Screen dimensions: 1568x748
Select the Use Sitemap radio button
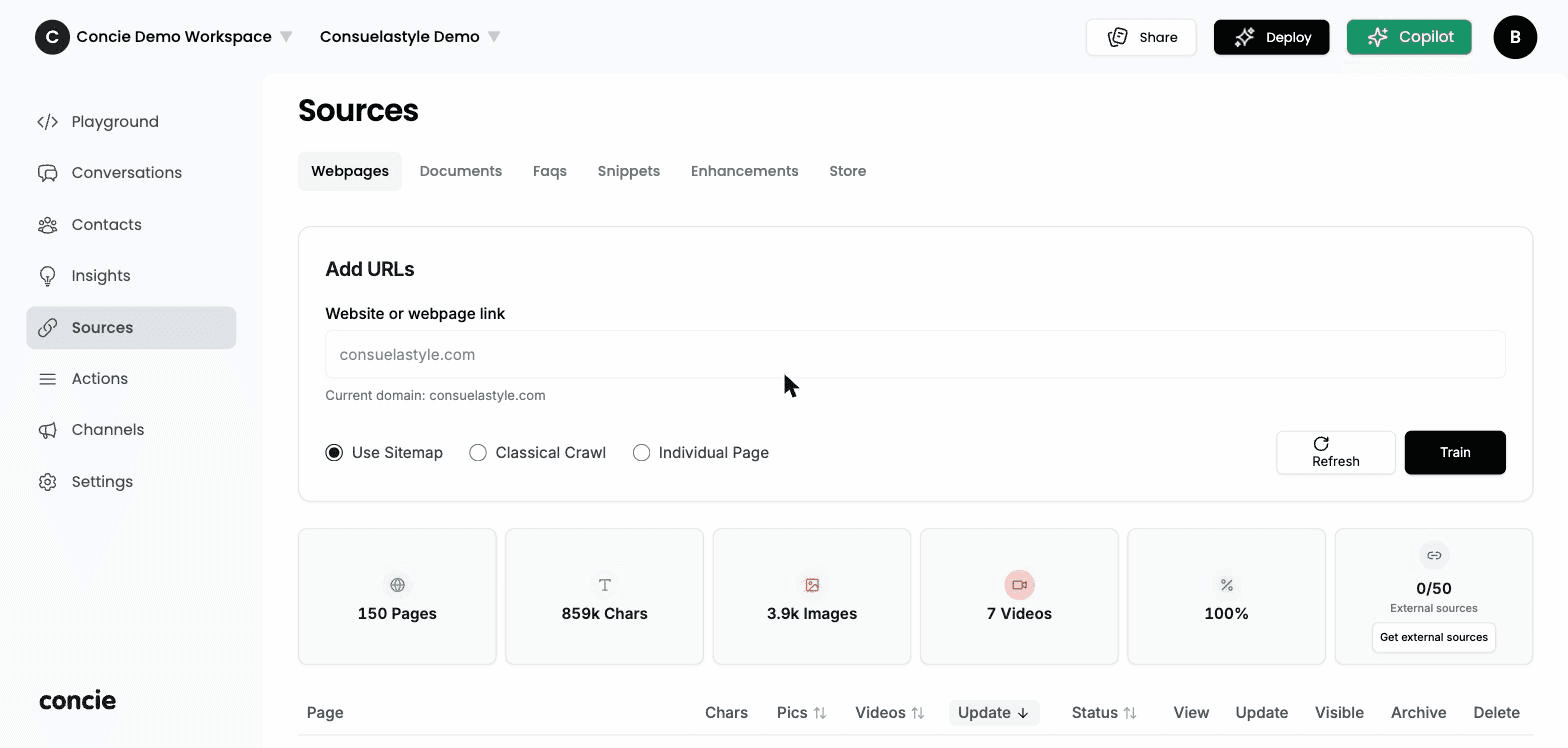(334, 453)
